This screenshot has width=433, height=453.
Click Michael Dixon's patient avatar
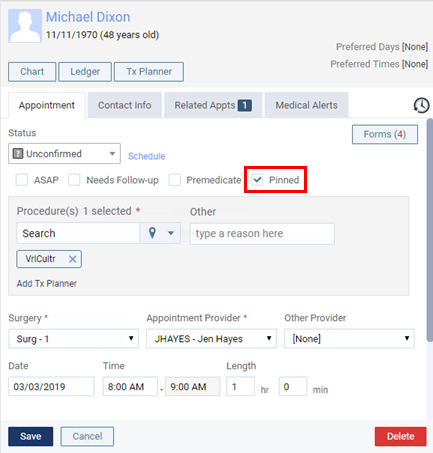[x=25, y=26]
